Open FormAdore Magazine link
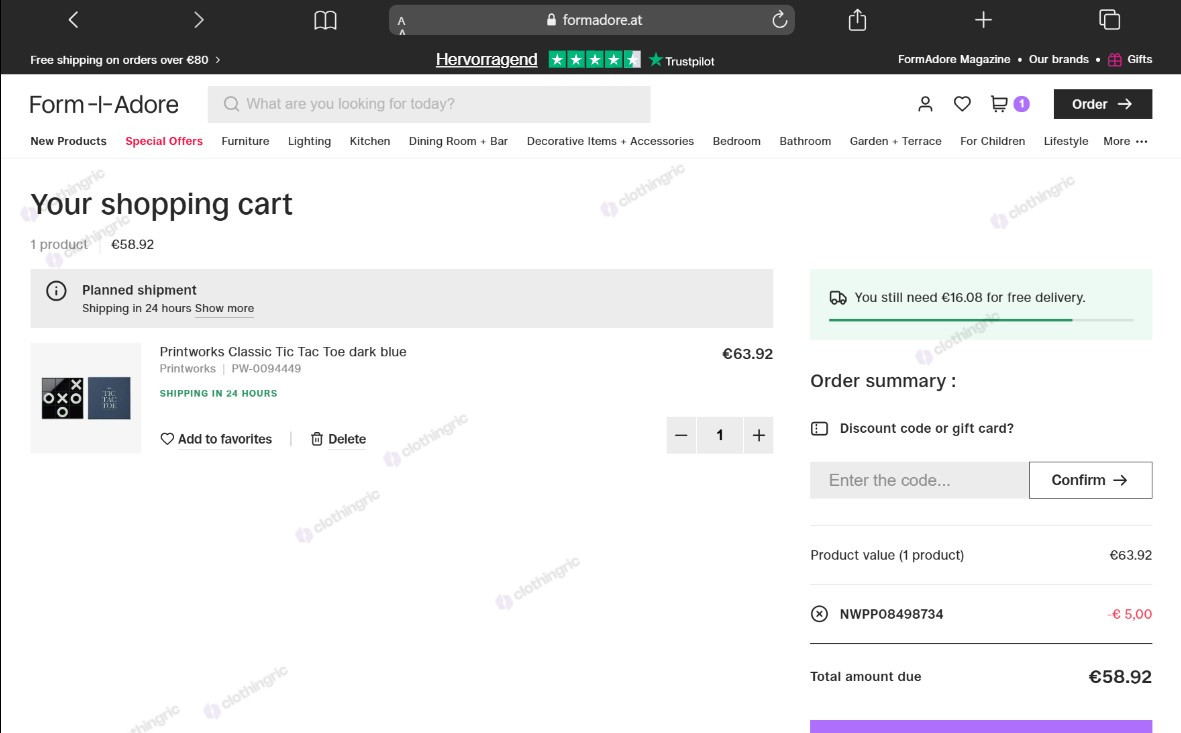Screen dimensions: 1181x733 (954, 60)
